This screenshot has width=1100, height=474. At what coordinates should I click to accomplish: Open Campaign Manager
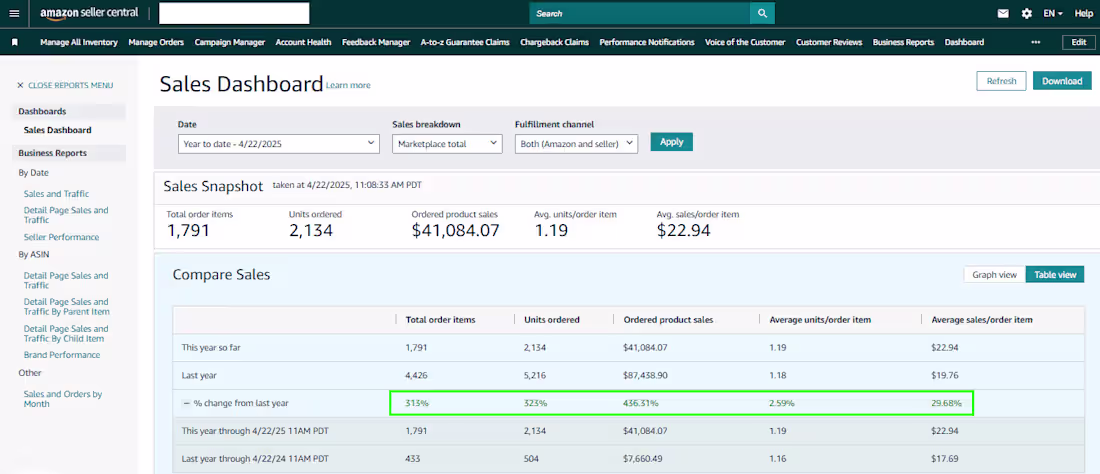coord(229,42)
